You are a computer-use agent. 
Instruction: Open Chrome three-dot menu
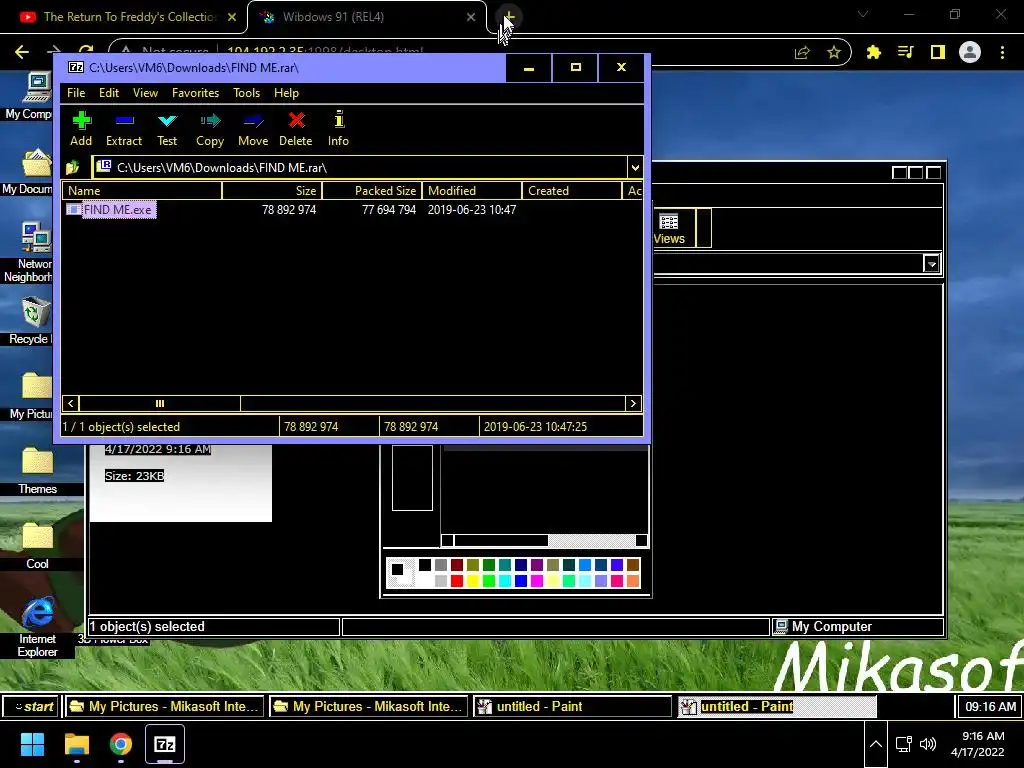pos(1002,52)
